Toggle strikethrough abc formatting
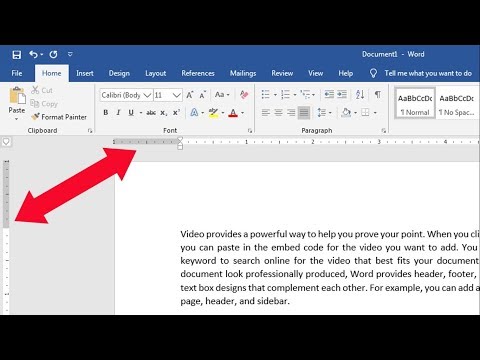The image size is (480, 360). pos(151,113)
